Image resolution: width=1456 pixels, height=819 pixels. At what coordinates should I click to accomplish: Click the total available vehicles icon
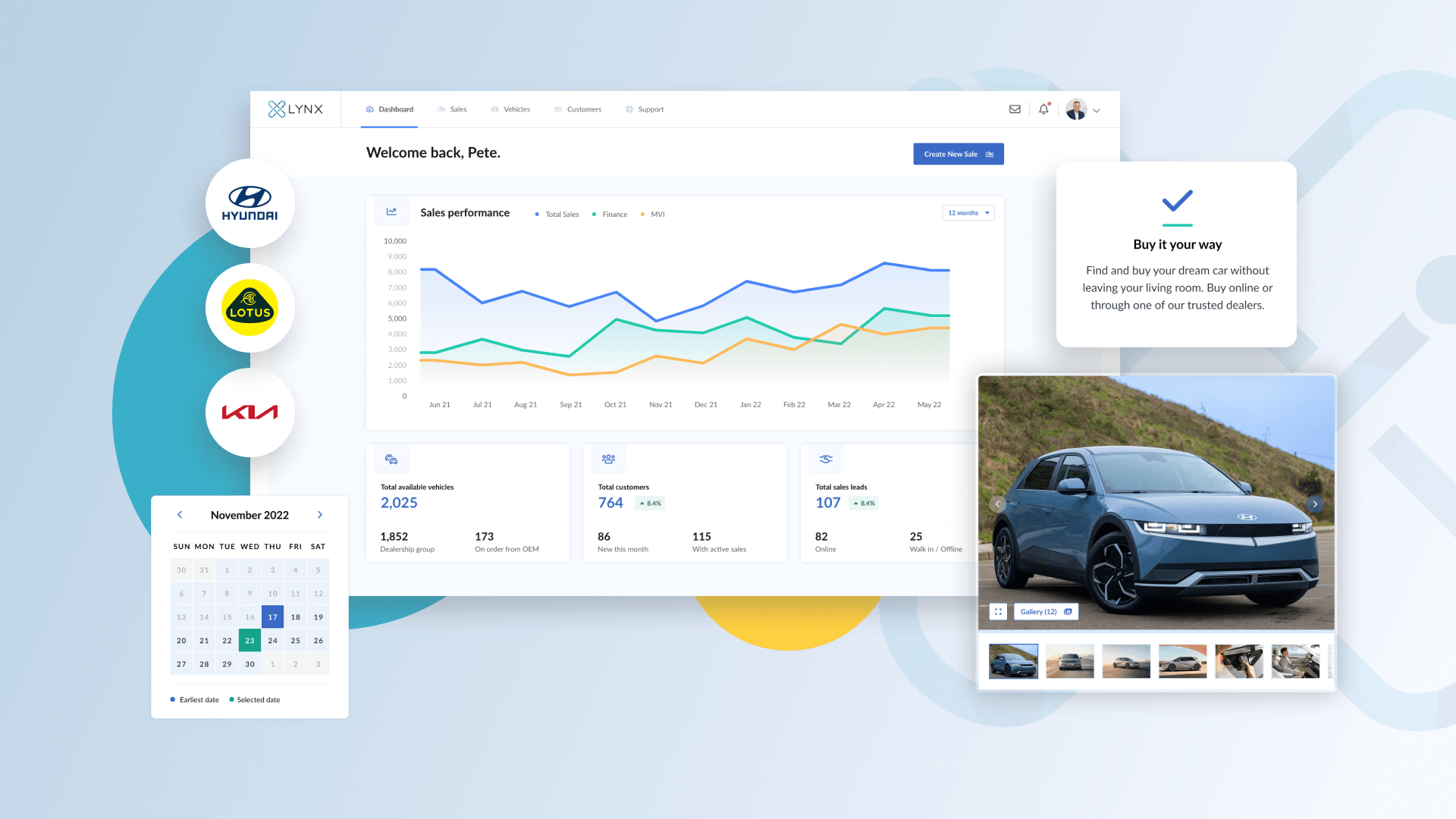391,459
